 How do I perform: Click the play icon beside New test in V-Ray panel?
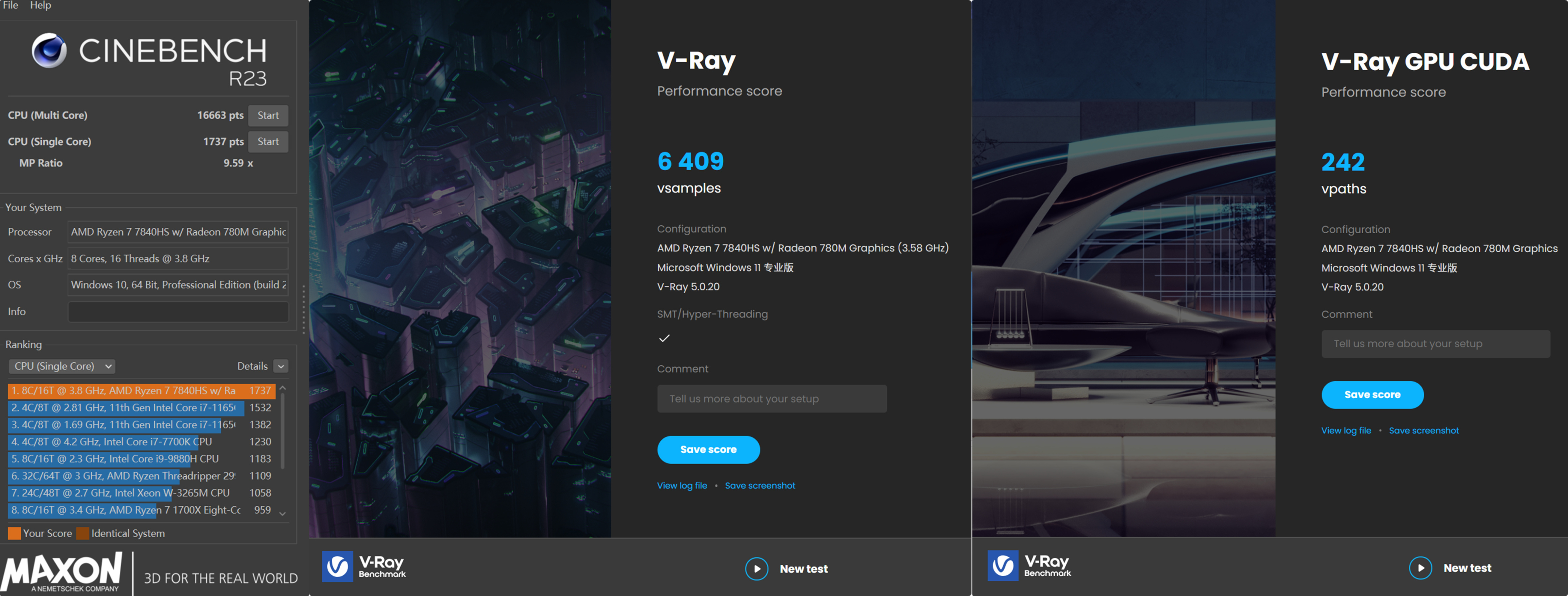756,568
